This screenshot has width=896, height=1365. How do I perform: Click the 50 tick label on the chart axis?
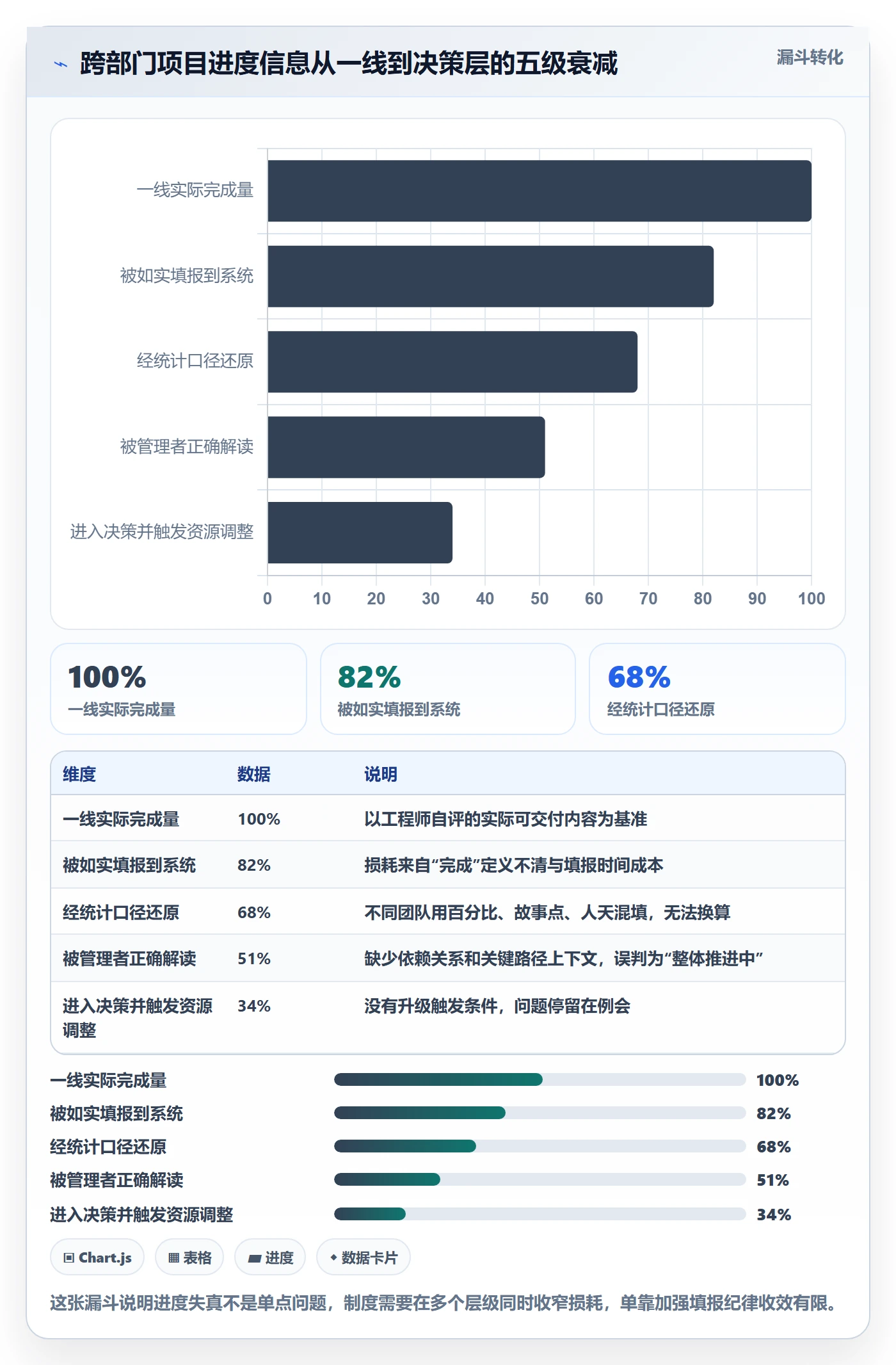[x=540, y=599]
